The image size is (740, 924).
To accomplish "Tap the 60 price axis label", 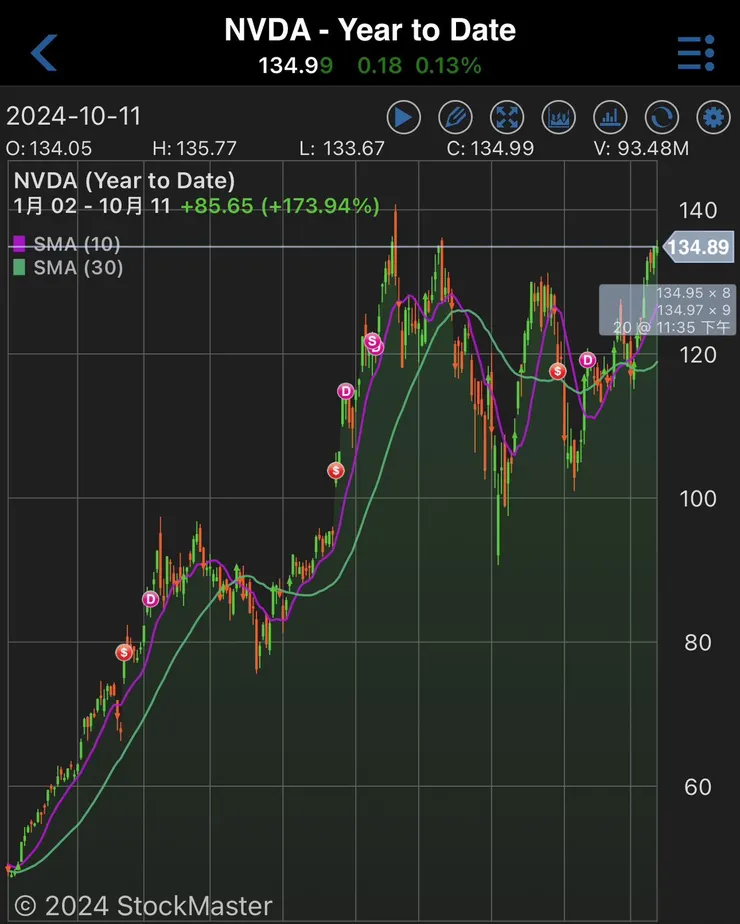I will (x=698, y=787).
